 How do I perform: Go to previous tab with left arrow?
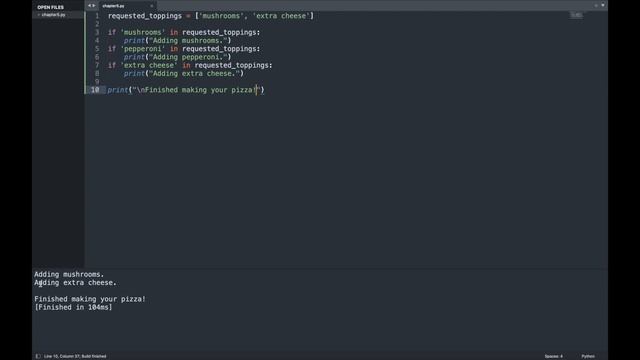(x=89, y=6)
